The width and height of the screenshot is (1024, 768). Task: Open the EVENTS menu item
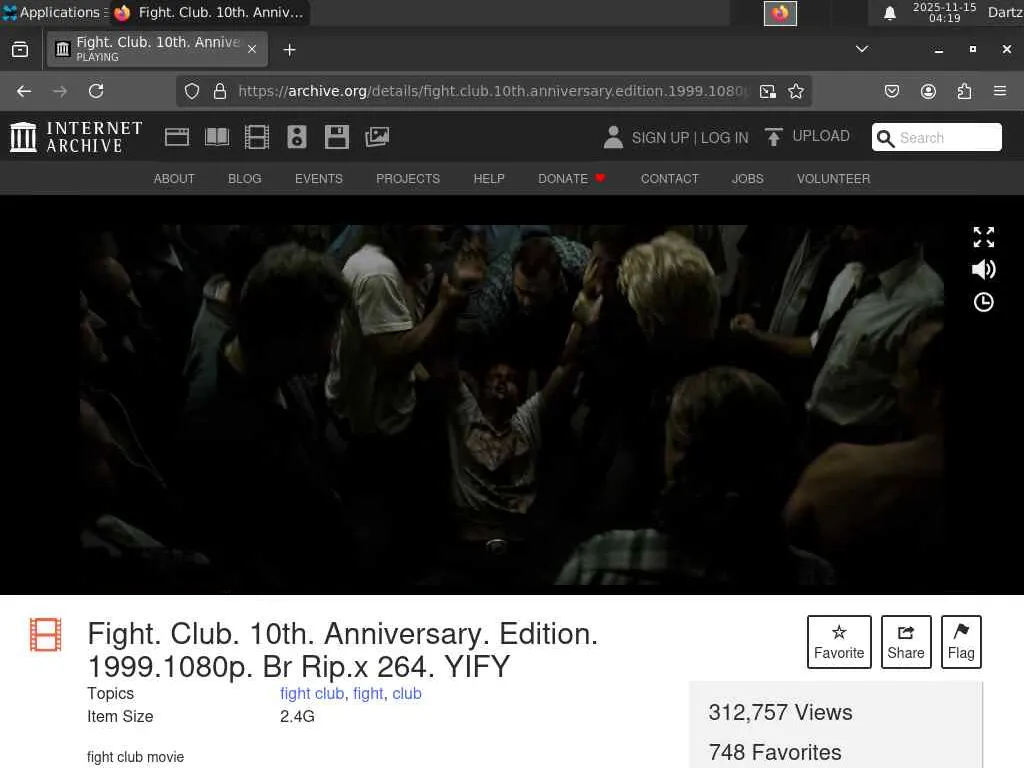[319, 179]
